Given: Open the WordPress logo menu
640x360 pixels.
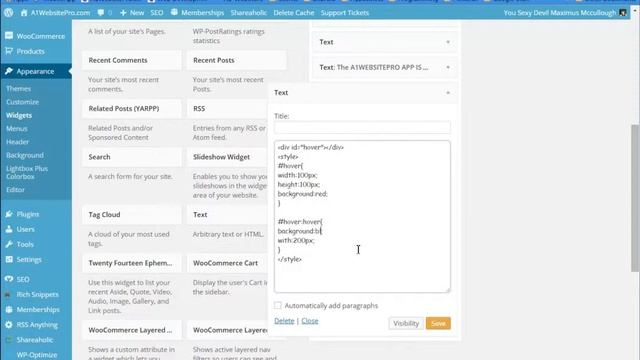Looking at the screenshot, I should point(9,13).
